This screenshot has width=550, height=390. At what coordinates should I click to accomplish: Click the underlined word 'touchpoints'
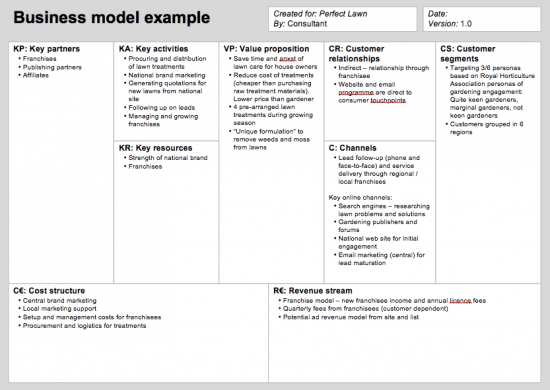(388, 100)
